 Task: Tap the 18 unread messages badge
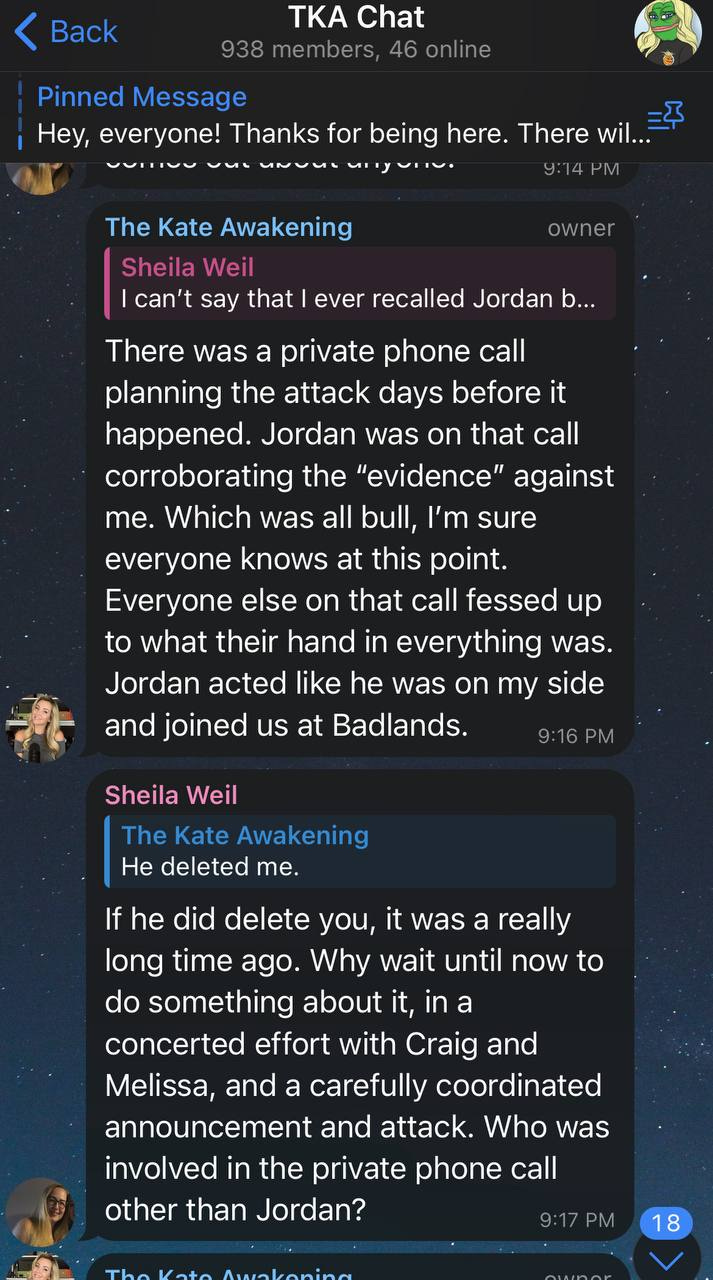click(x=666, y=1222)
